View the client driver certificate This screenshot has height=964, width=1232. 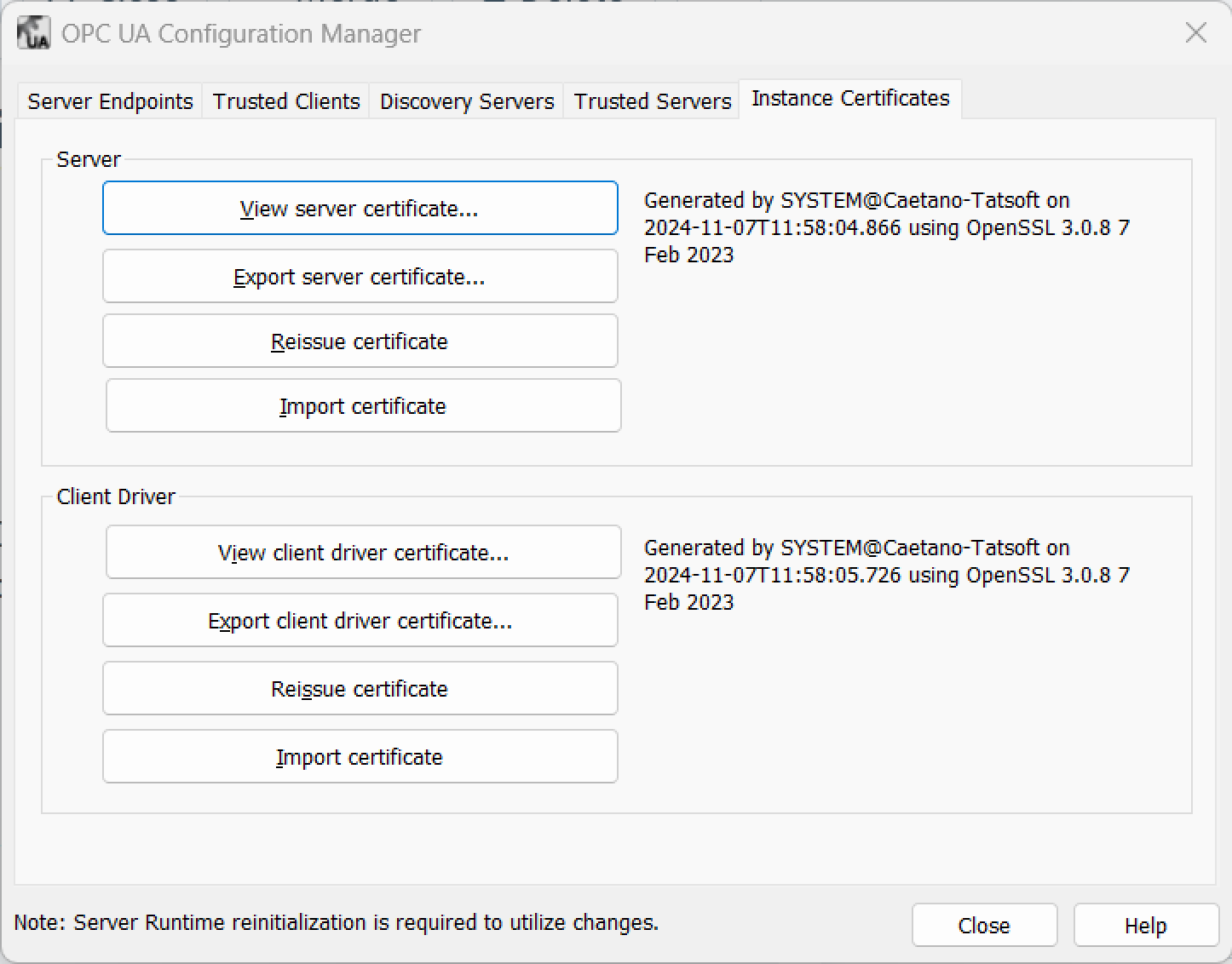[363, 553]
